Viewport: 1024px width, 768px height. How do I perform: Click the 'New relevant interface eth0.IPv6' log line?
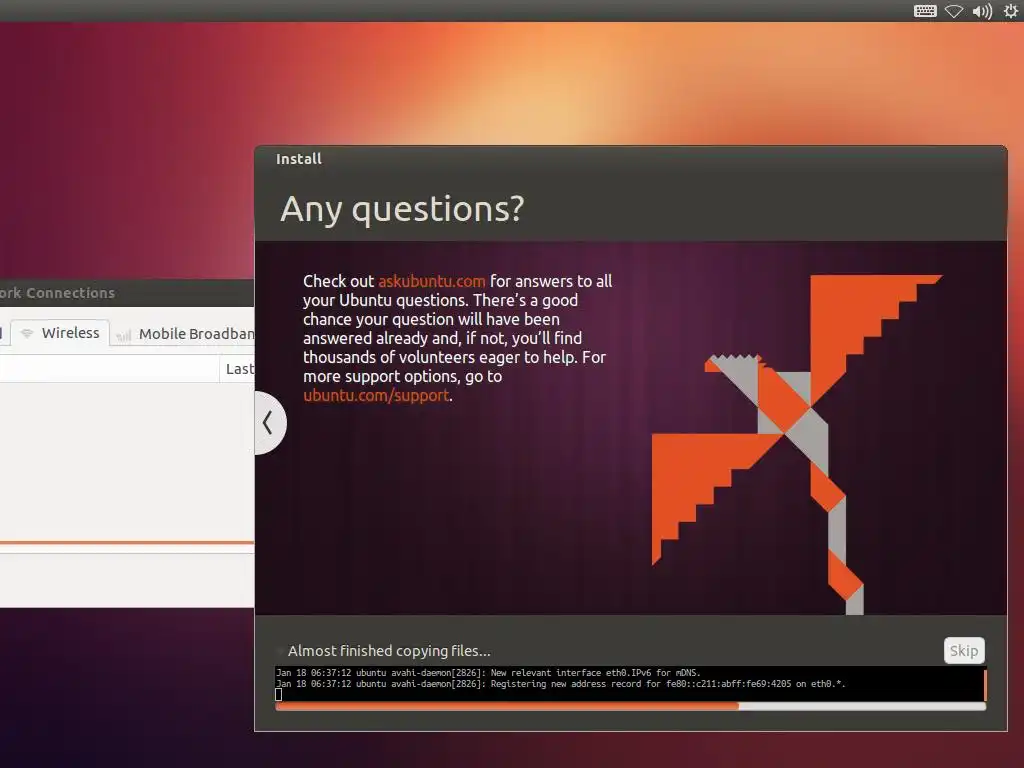point(488,673)
